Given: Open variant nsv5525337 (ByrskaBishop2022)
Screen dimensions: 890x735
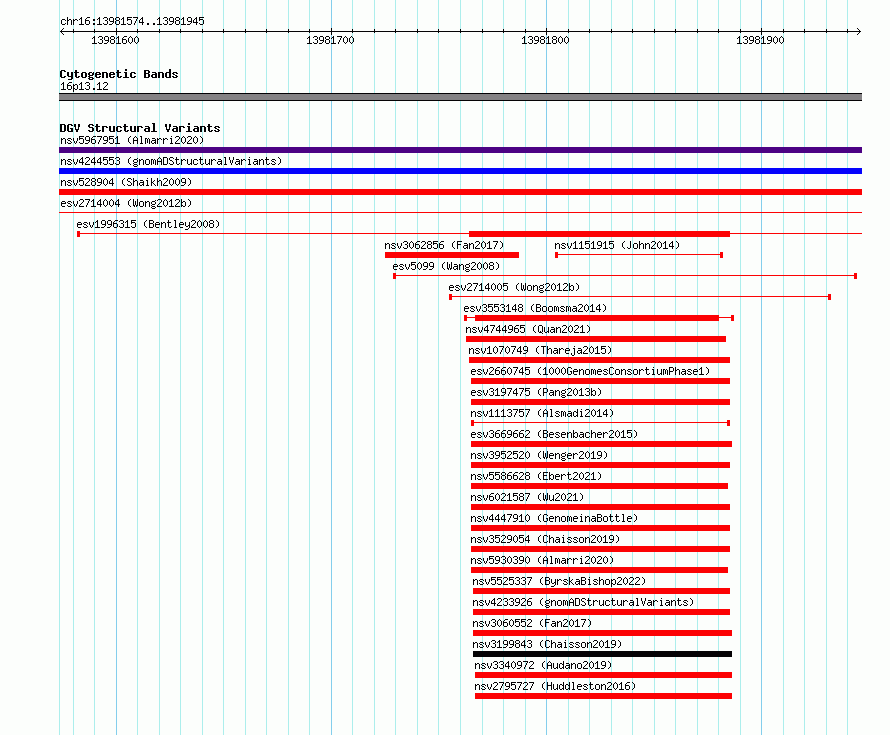Looking at the screenshot, I should [x=559, y=581].
